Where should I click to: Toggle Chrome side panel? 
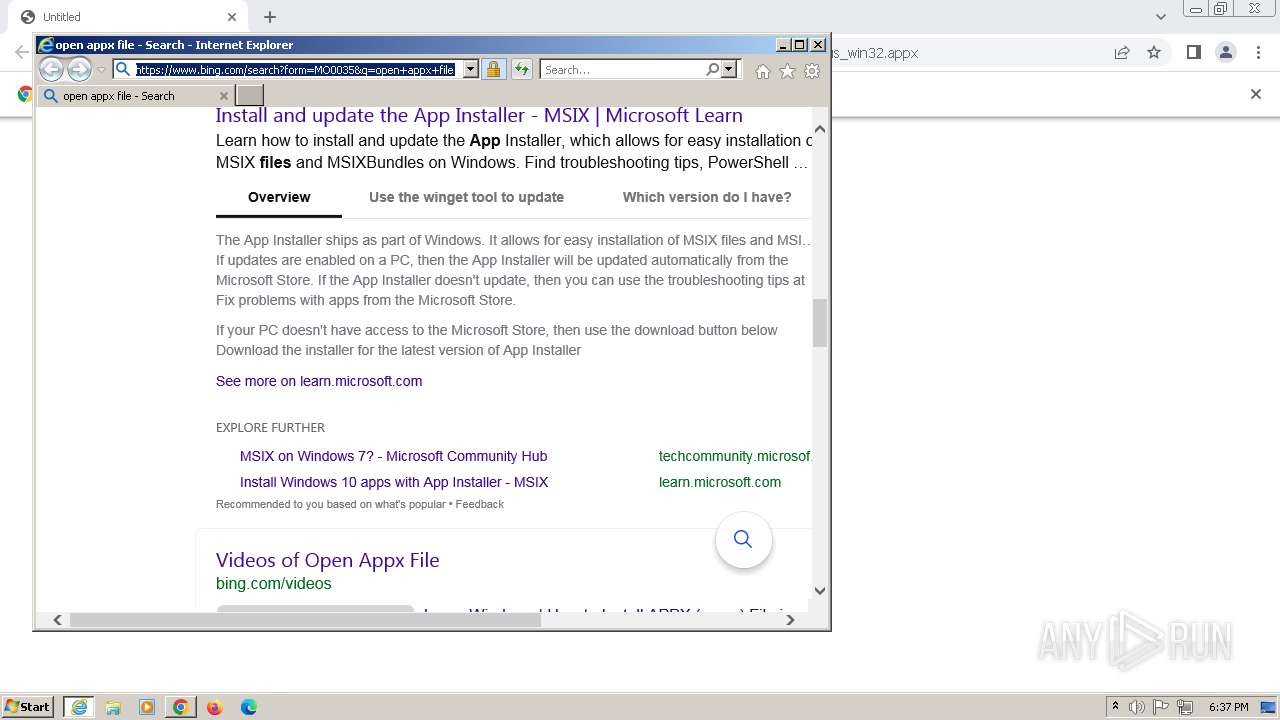coord(1193,53)
